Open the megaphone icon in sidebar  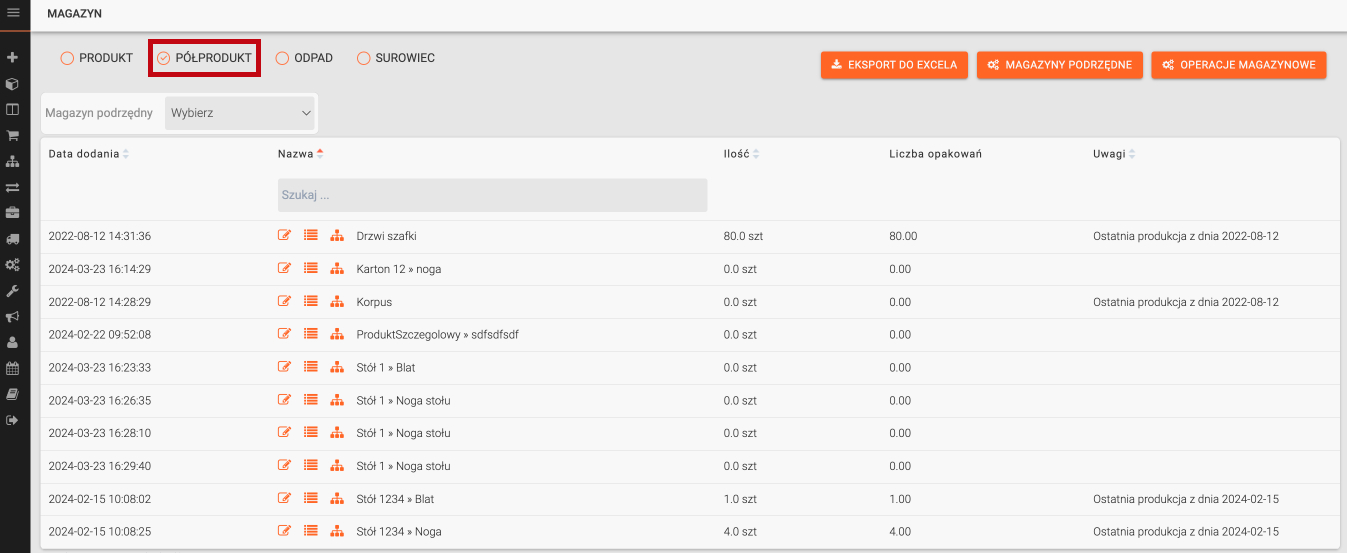[13, 317]
